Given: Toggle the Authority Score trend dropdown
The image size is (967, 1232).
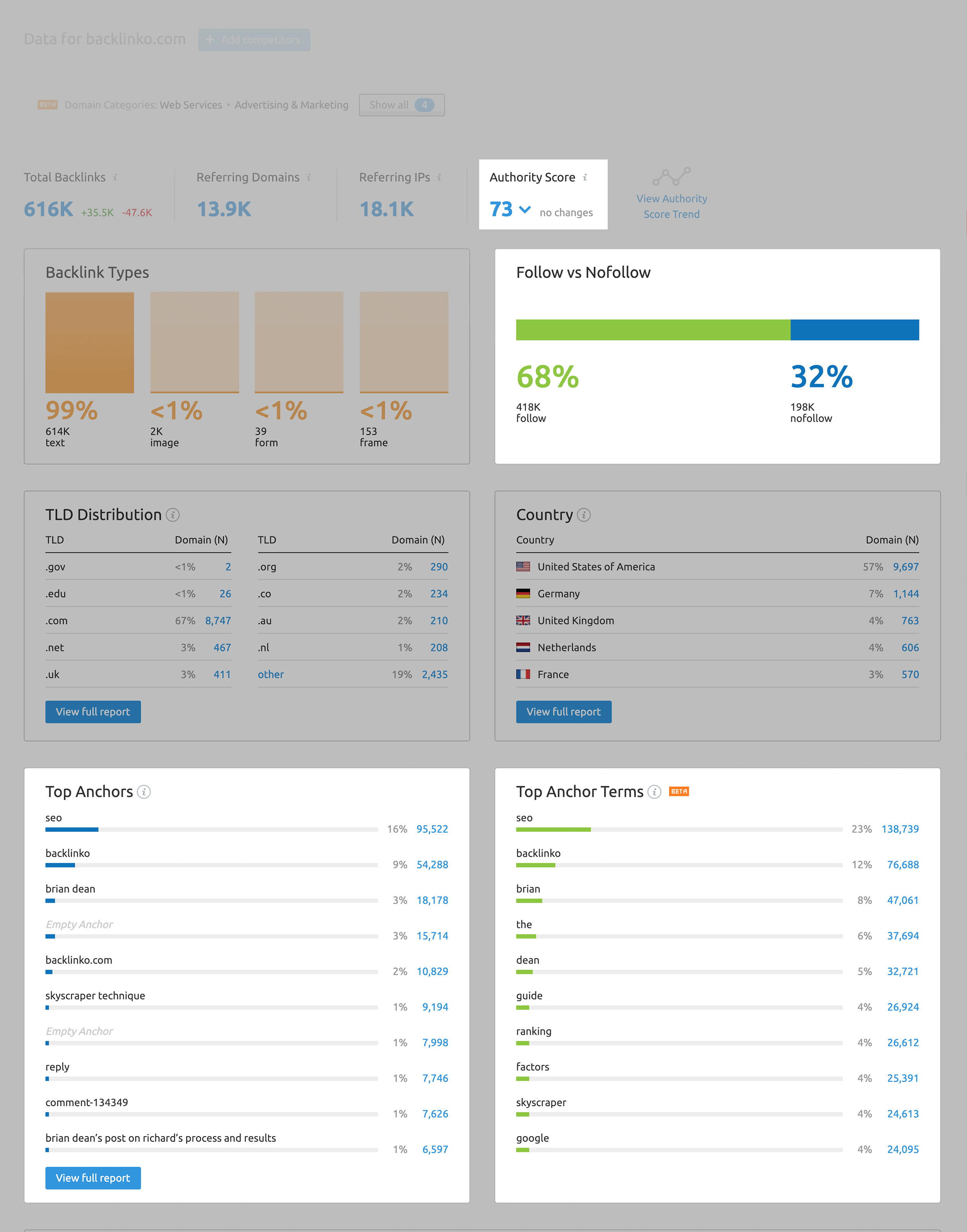Looking at the screenshot, I should coord(524,210).
